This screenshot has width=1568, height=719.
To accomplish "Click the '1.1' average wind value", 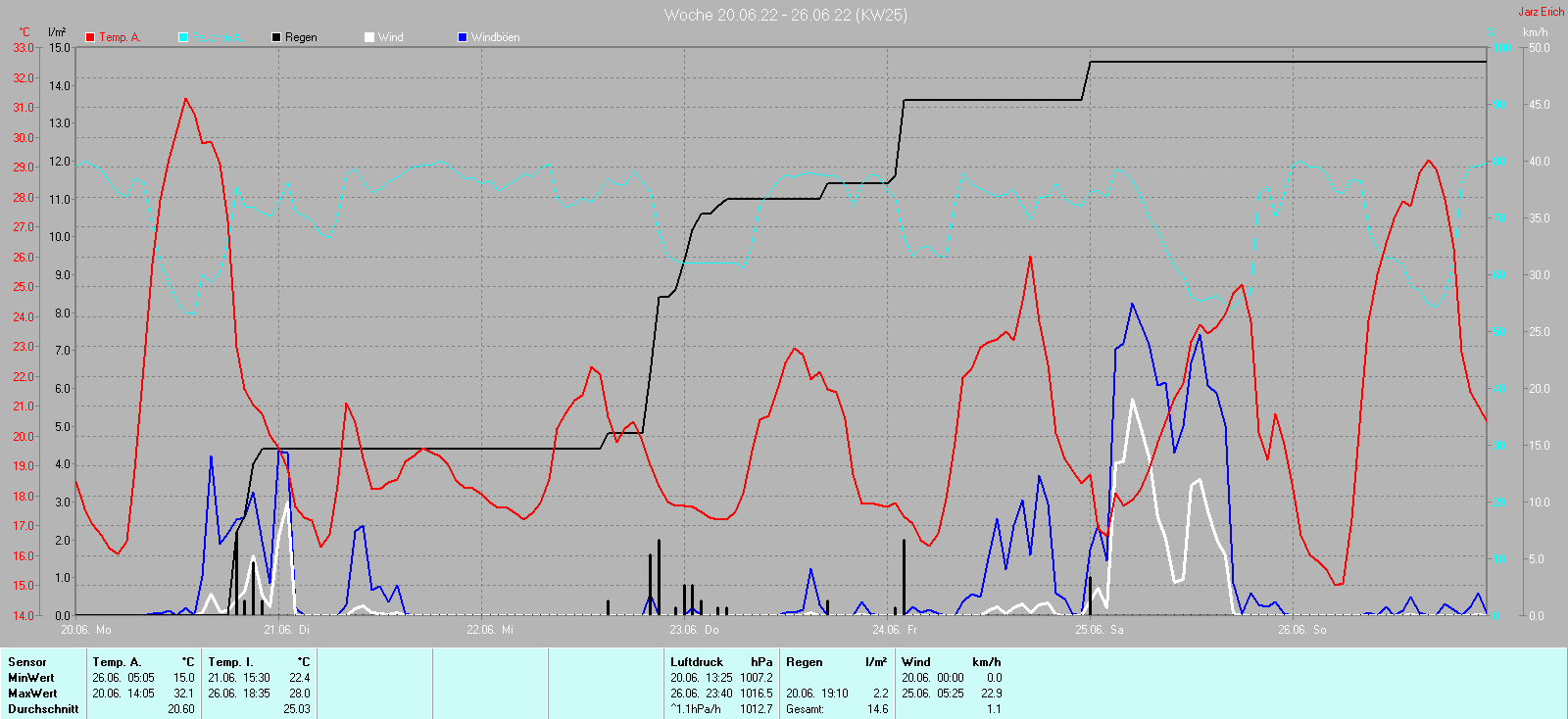I will click(995, 709).
